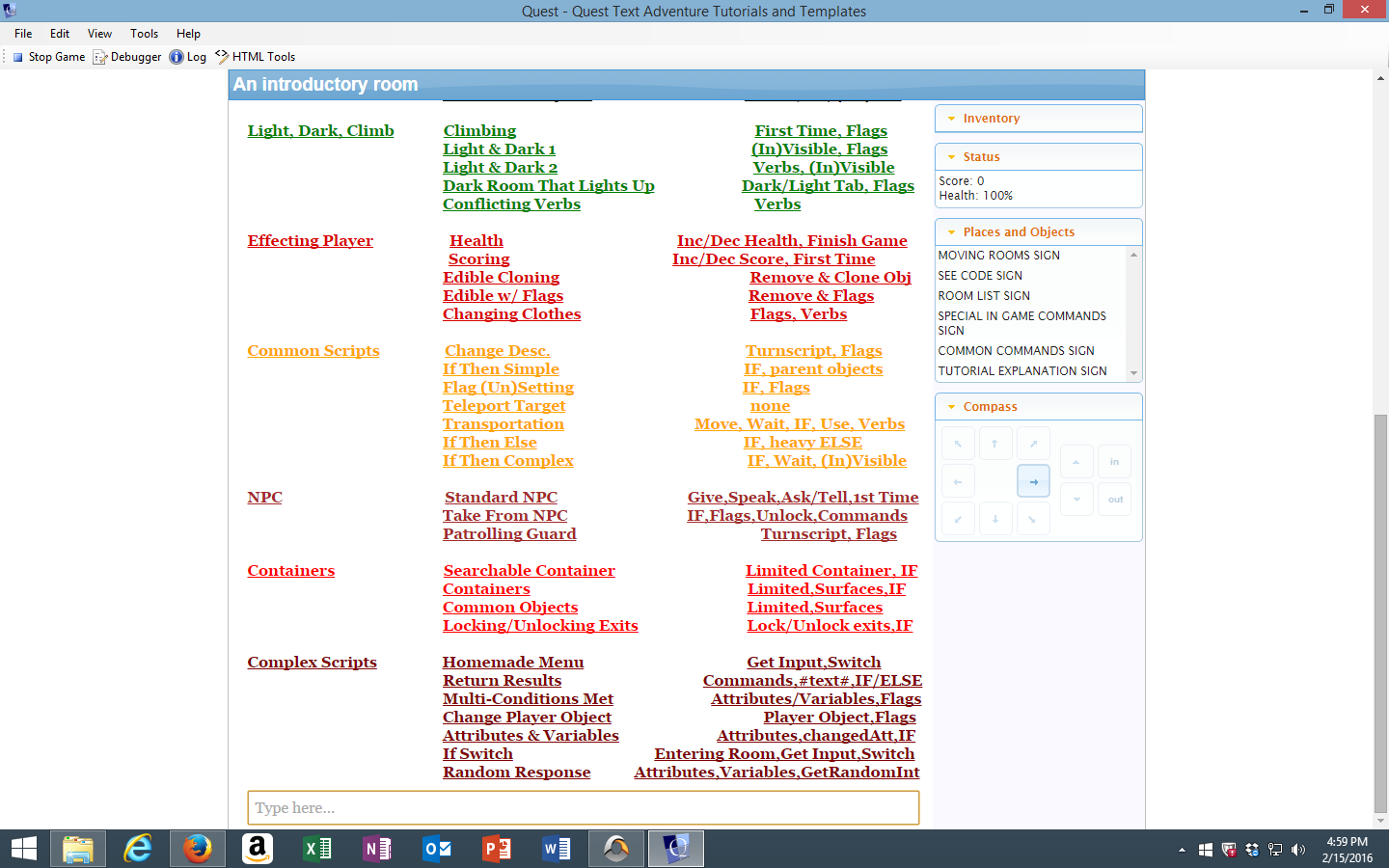Open the Log viewer
1389x868 pixels.
pos(188,57)
